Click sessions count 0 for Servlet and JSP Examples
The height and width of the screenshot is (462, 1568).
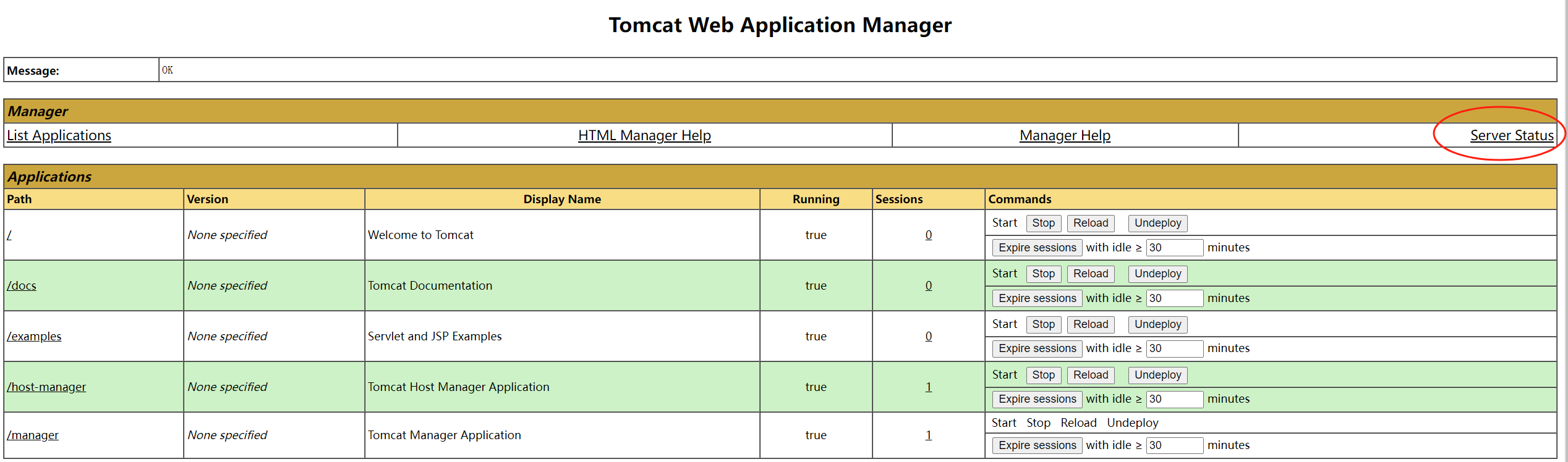929,337
